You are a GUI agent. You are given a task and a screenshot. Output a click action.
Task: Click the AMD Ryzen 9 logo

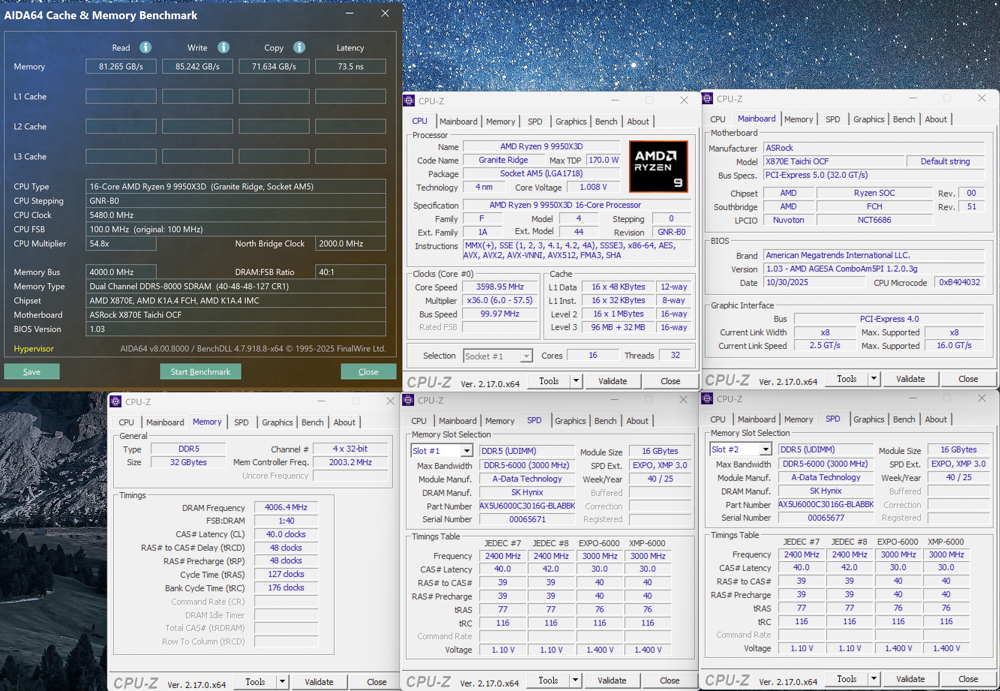click(x=658, y=166)
